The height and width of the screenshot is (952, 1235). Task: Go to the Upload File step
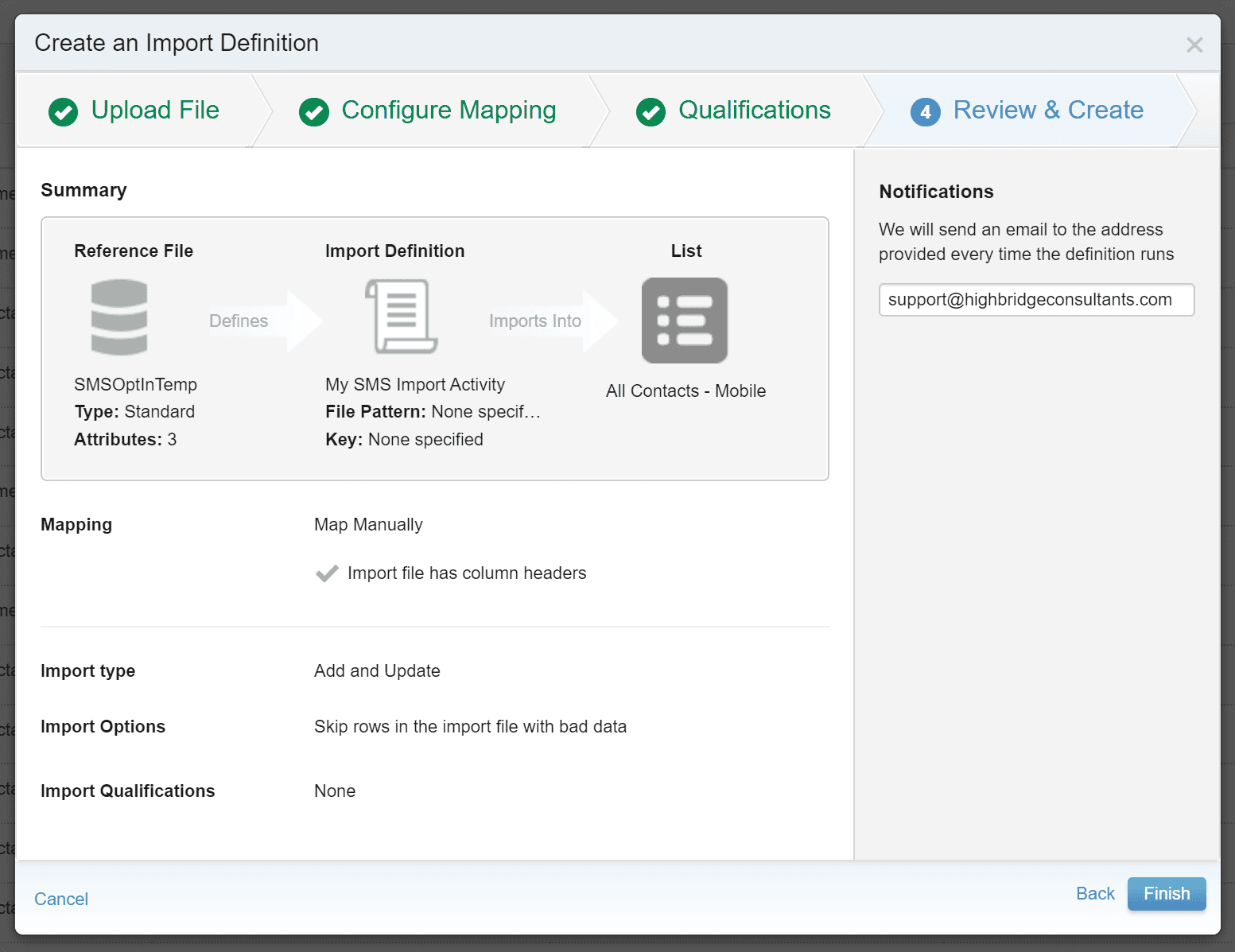click(x=155, y=111)
